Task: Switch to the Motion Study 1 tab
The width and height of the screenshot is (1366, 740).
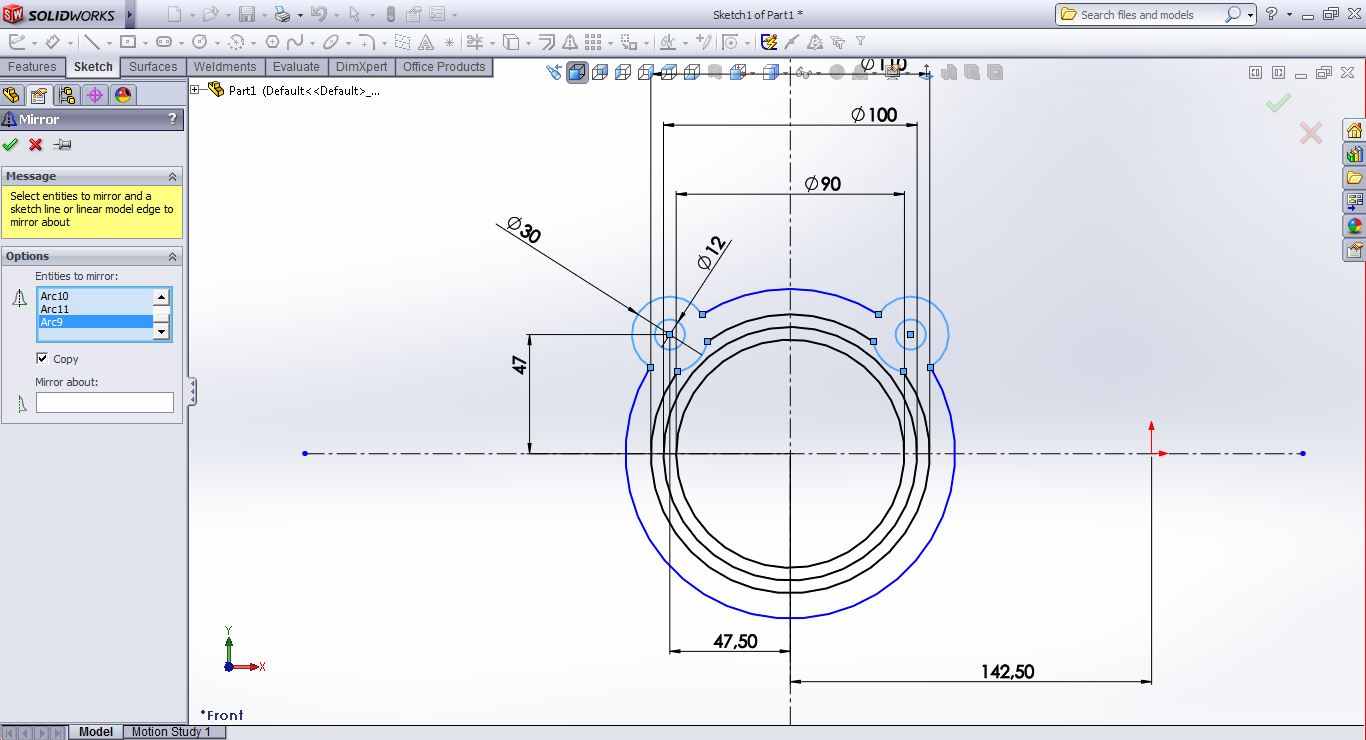Action: click(x=171, y=732)
